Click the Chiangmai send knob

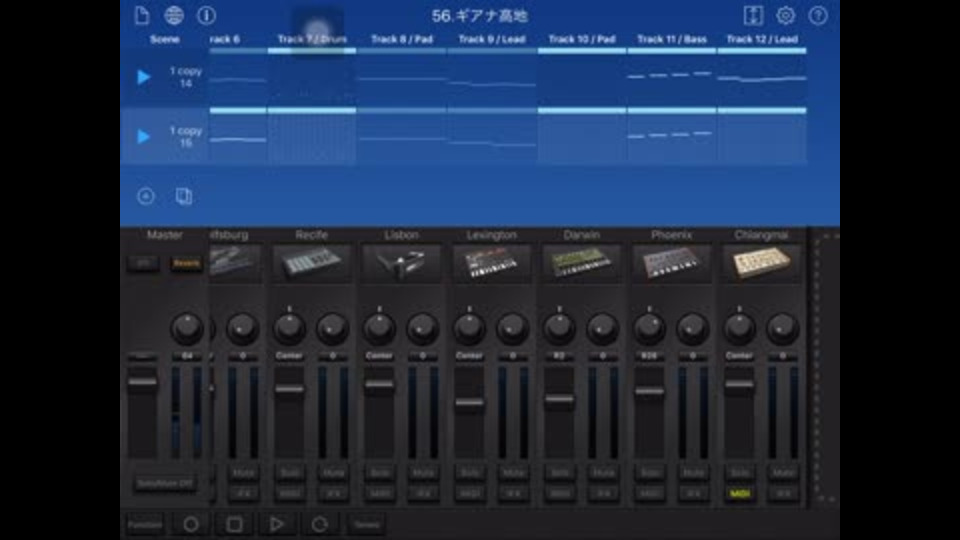tap(782, 329)
